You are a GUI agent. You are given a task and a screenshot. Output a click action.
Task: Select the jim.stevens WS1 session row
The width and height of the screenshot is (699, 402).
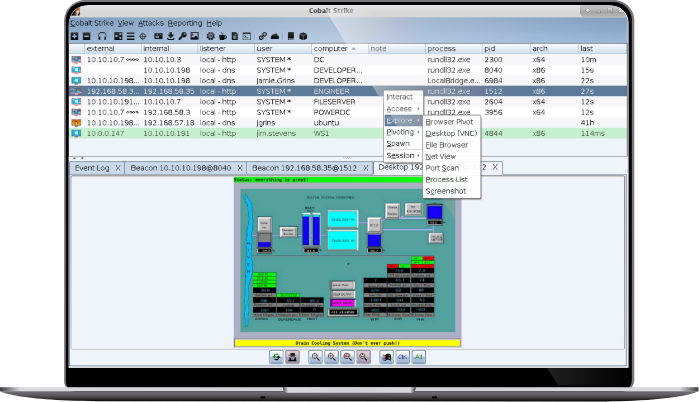coord(348,133)
